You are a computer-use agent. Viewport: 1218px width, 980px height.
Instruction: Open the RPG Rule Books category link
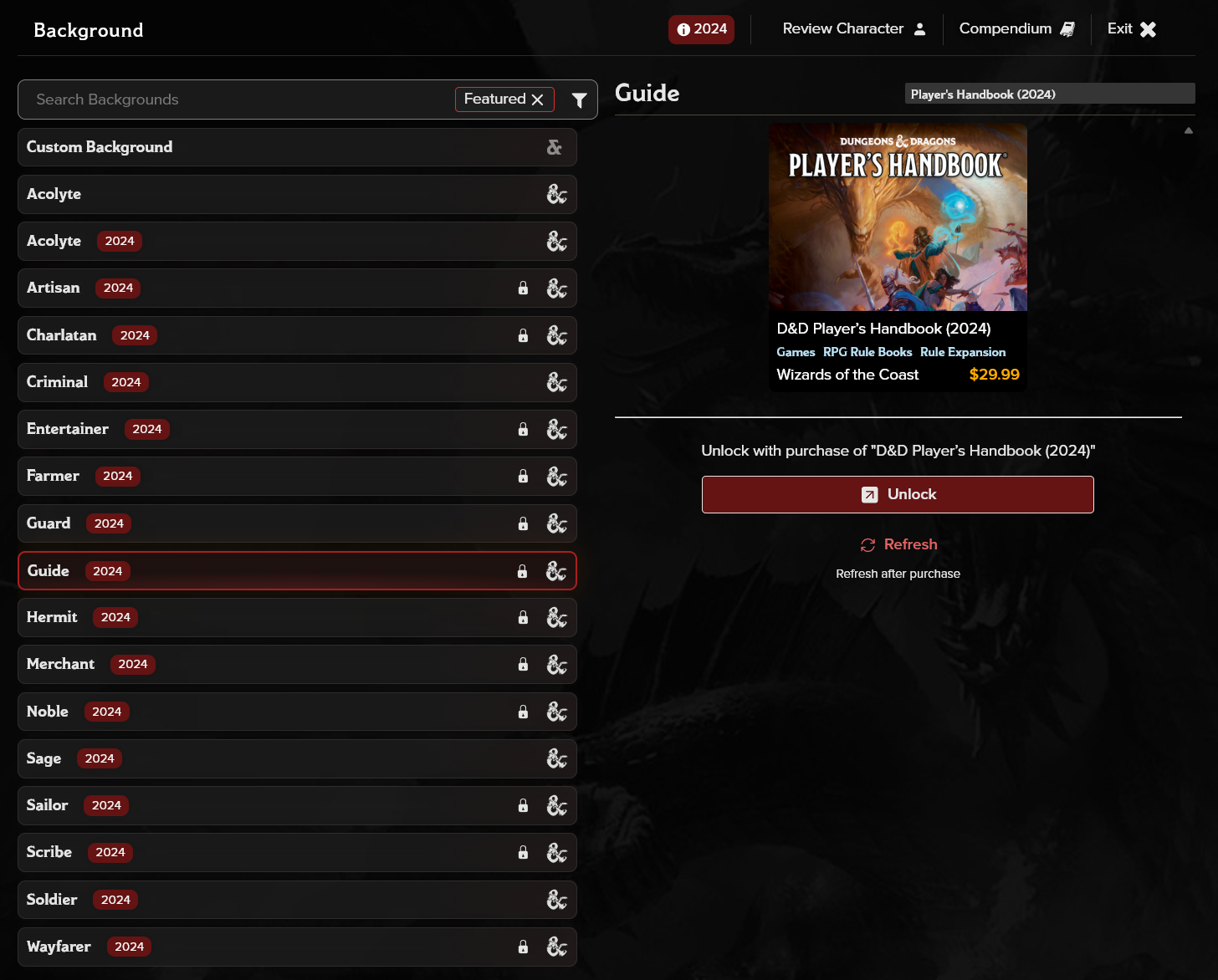[x=867, y=352]
